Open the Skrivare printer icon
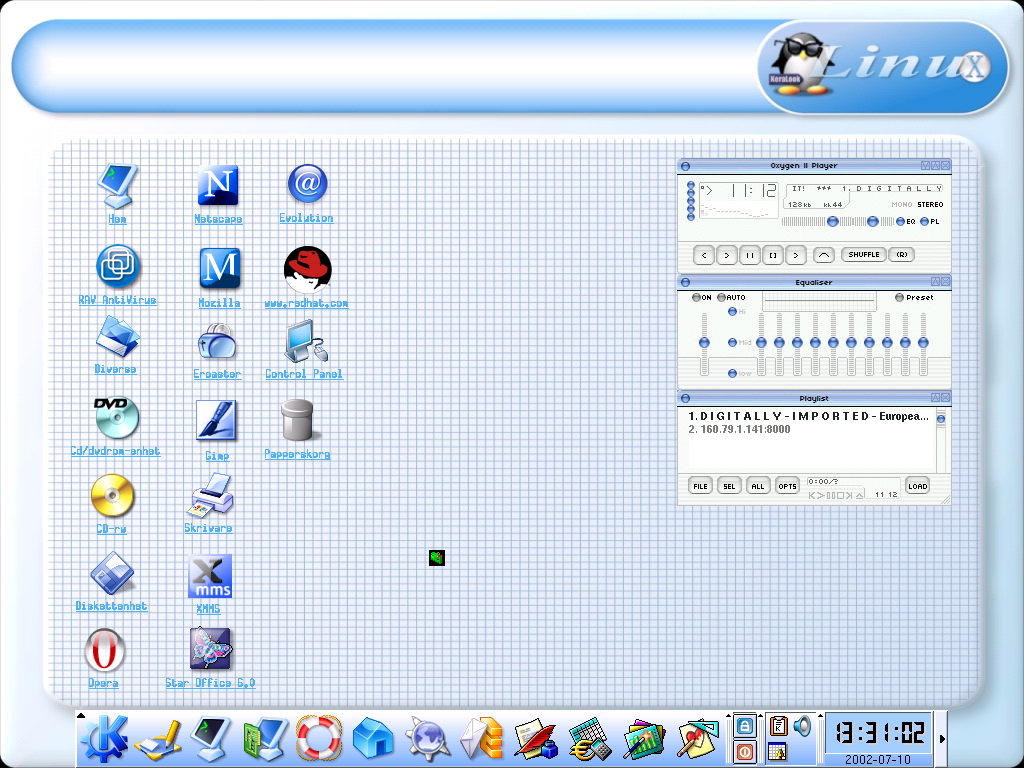The width and height of the screenshot is (1024, 768). (210, 495)
